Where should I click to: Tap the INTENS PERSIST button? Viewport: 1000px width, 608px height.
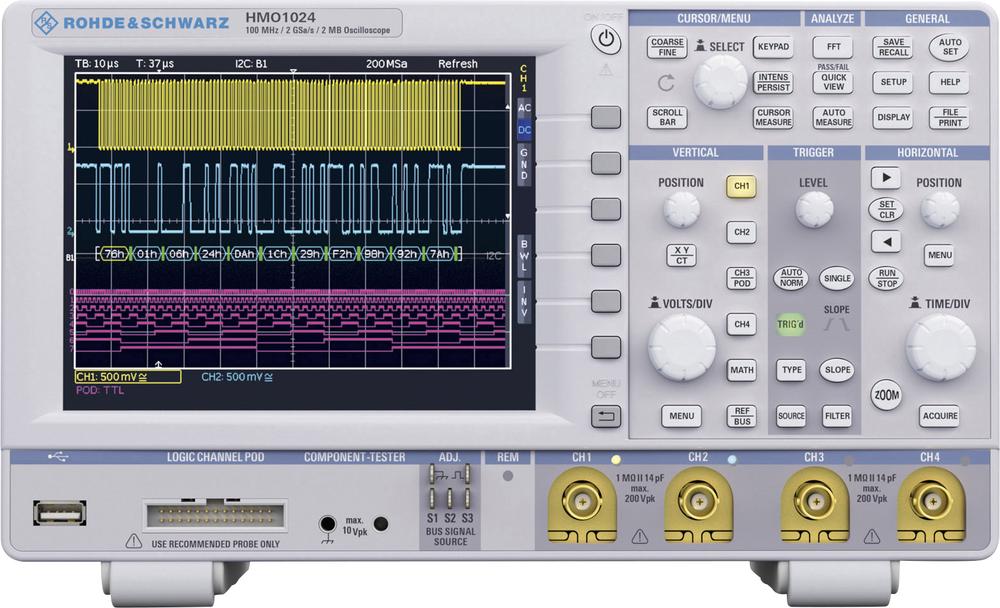coord(773,82)
